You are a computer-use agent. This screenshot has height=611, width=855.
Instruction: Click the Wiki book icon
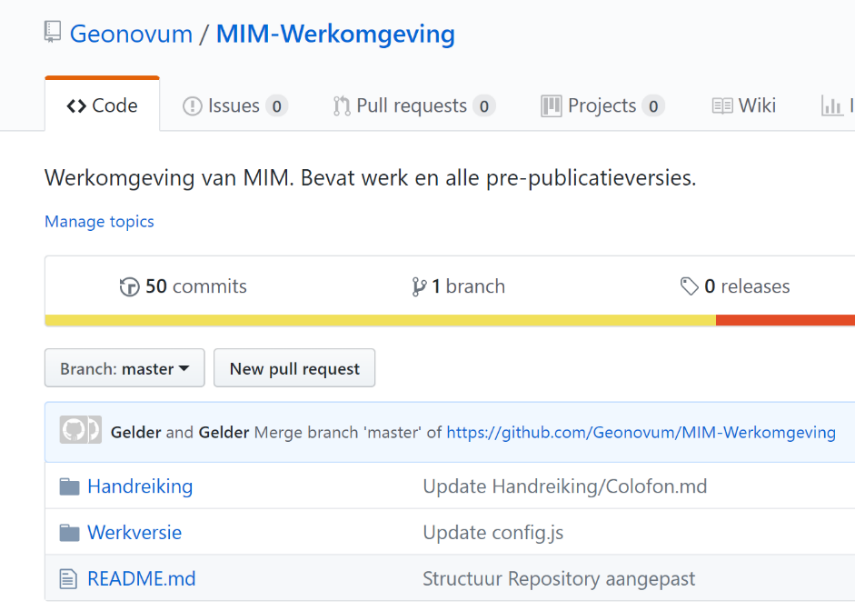[x=722, y=106]
